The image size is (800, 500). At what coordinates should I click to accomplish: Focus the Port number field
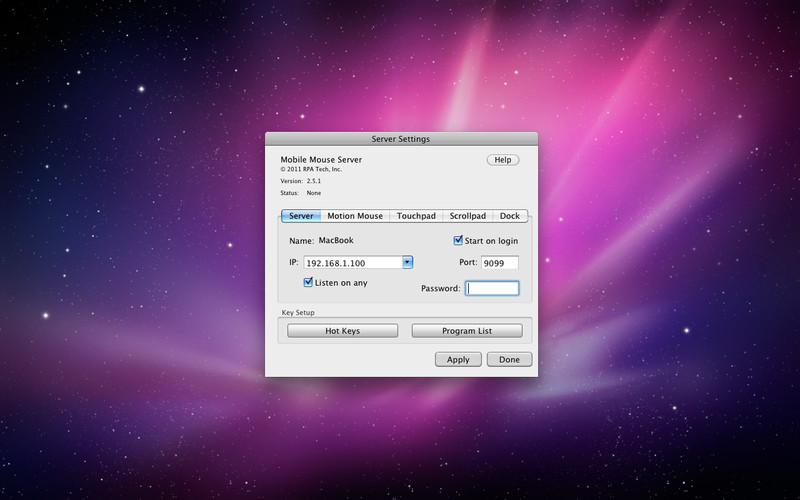[x=499, y=263]
